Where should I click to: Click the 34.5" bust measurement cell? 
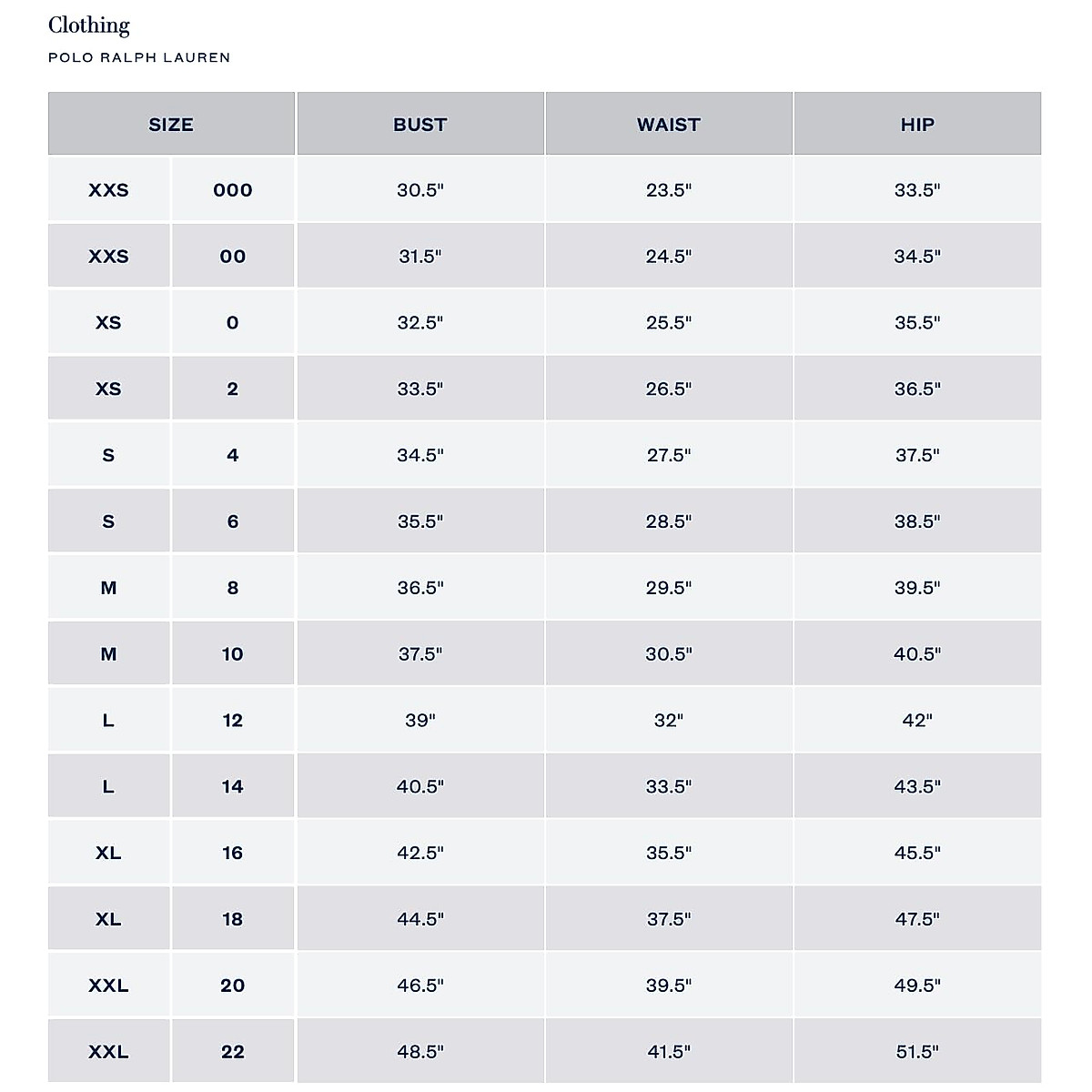click(x=420, y=455)
